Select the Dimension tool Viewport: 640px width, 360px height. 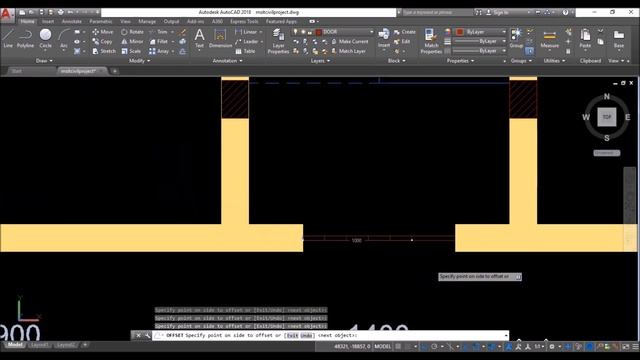(220, 38)
